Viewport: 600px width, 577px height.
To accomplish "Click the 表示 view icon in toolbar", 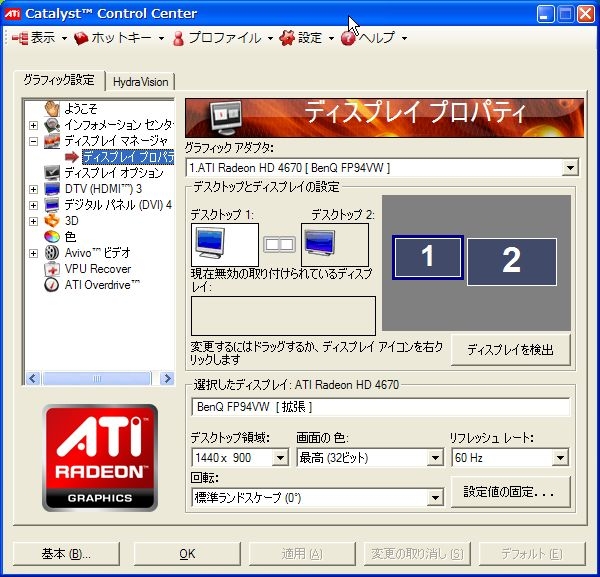I will (20, 38).
